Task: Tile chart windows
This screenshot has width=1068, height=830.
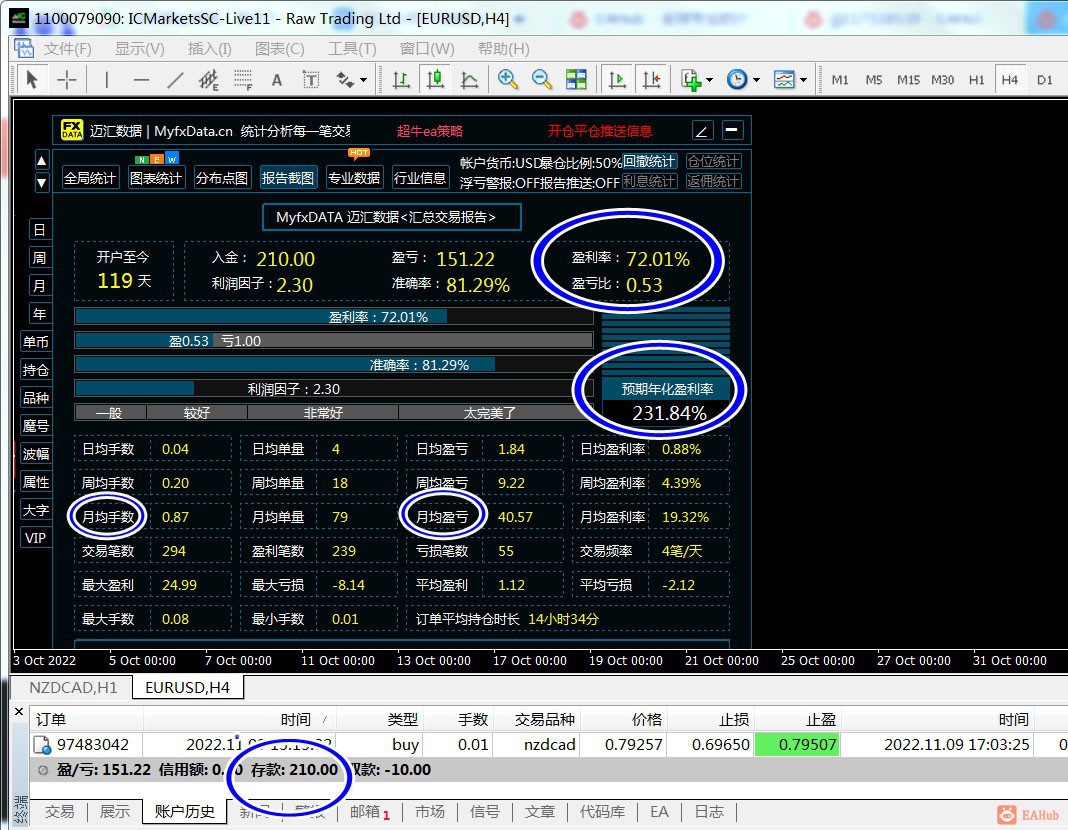Action: coord(576,80)
